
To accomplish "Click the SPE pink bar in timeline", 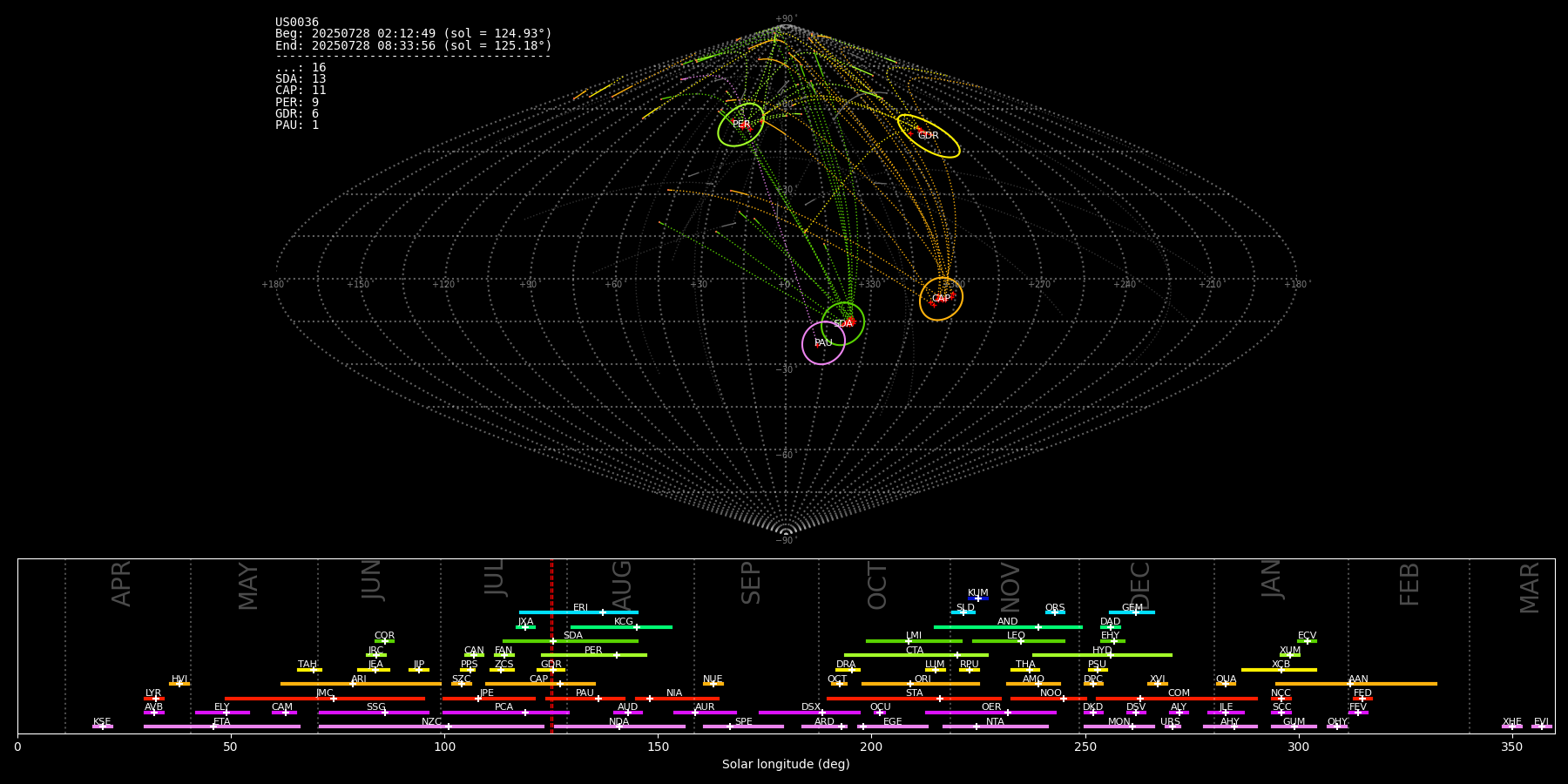I will (743, 727).
